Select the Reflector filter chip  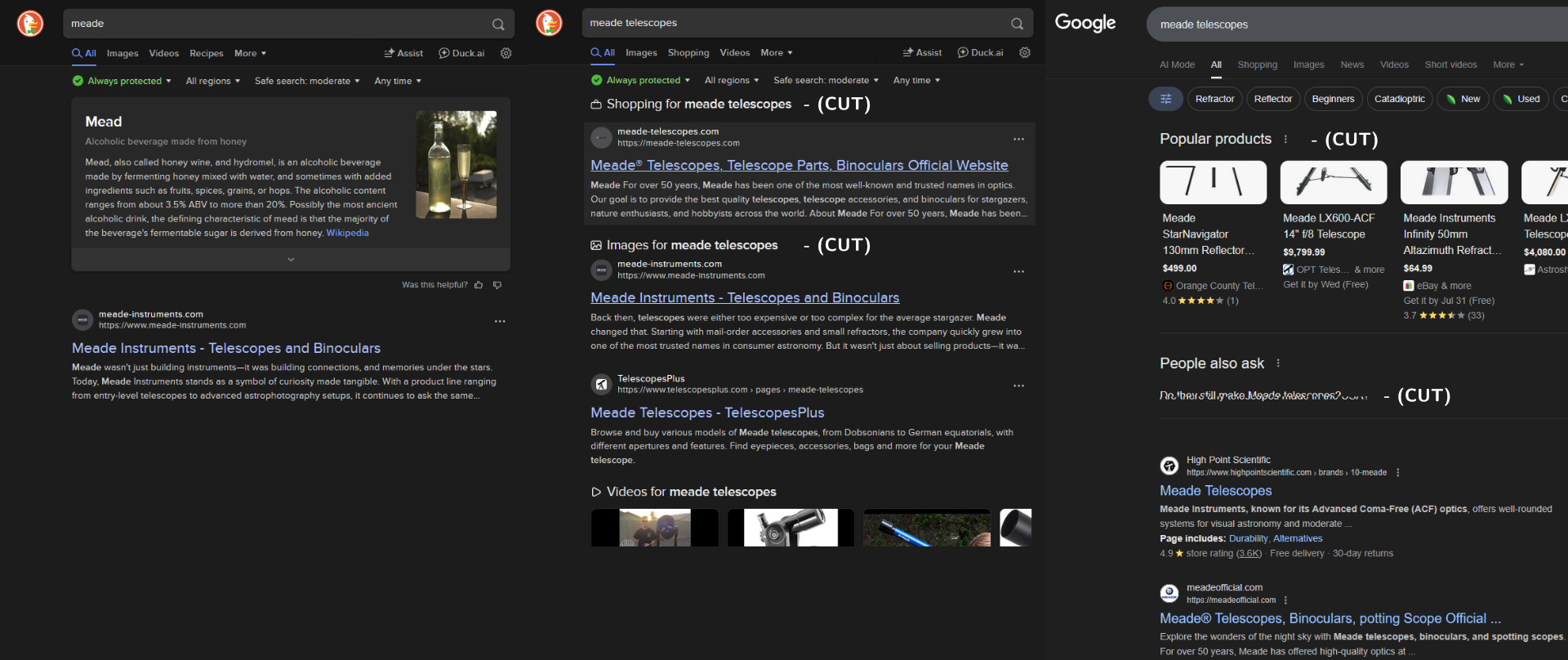[x=1273, y=99]
